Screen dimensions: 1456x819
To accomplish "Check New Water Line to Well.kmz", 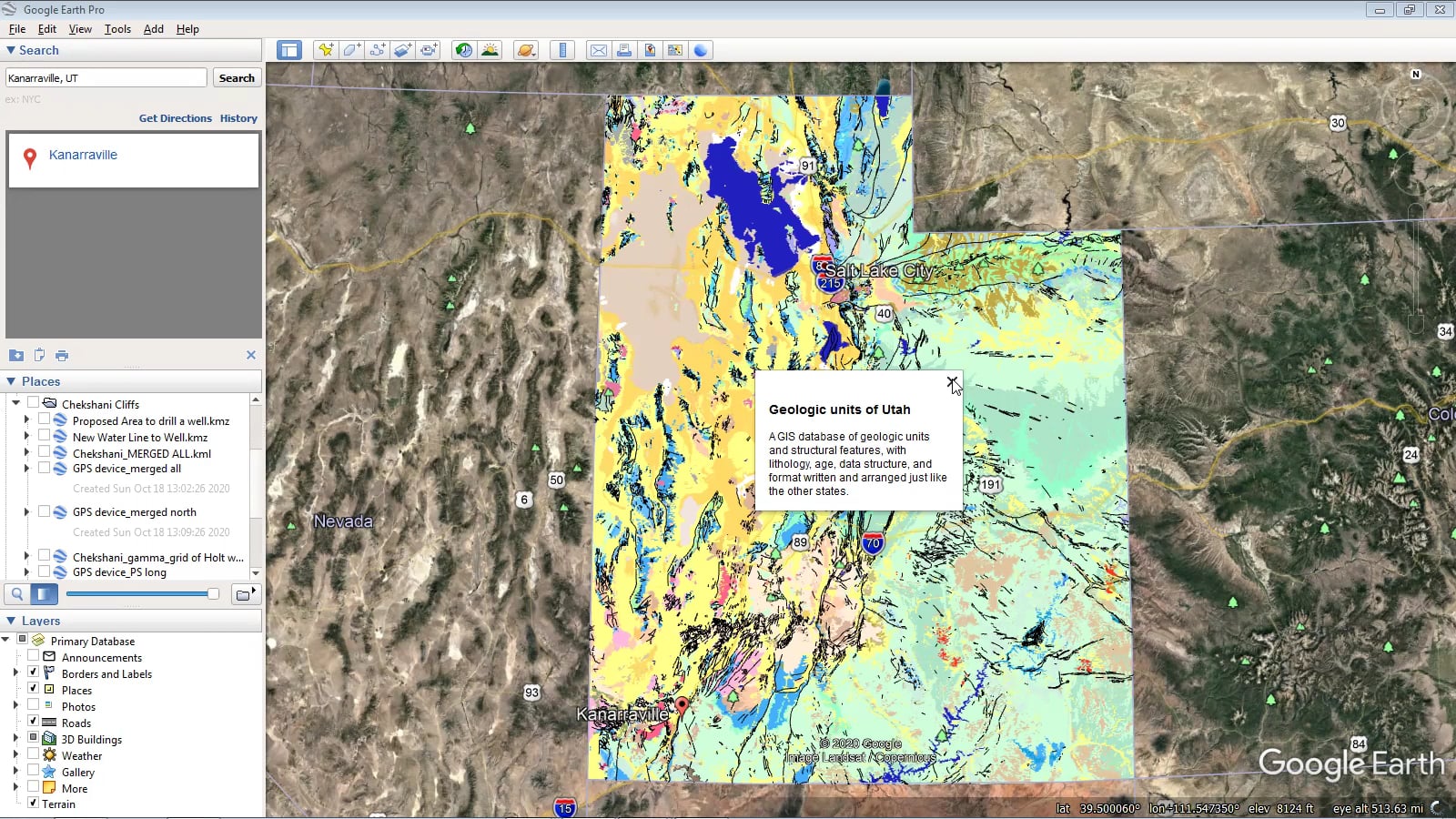I will tap(44, 436).
